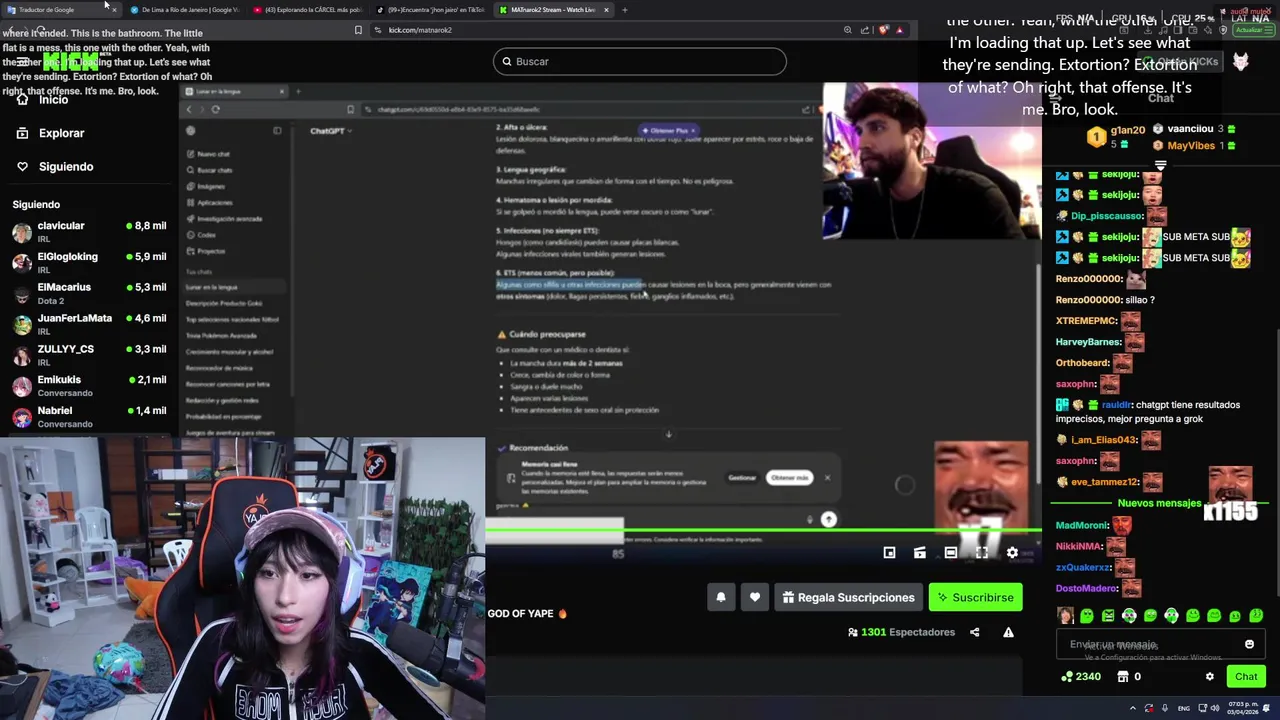Send message with the green Chat button

1246,677
